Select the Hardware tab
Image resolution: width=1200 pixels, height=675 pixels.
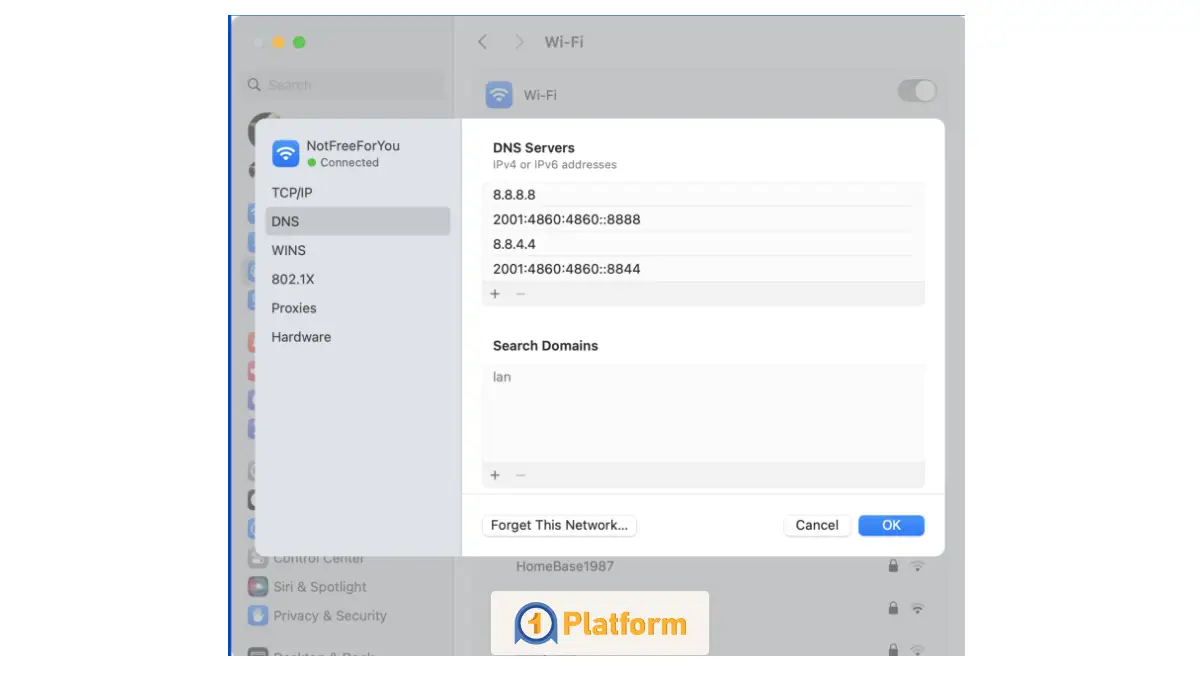(301, 337)
